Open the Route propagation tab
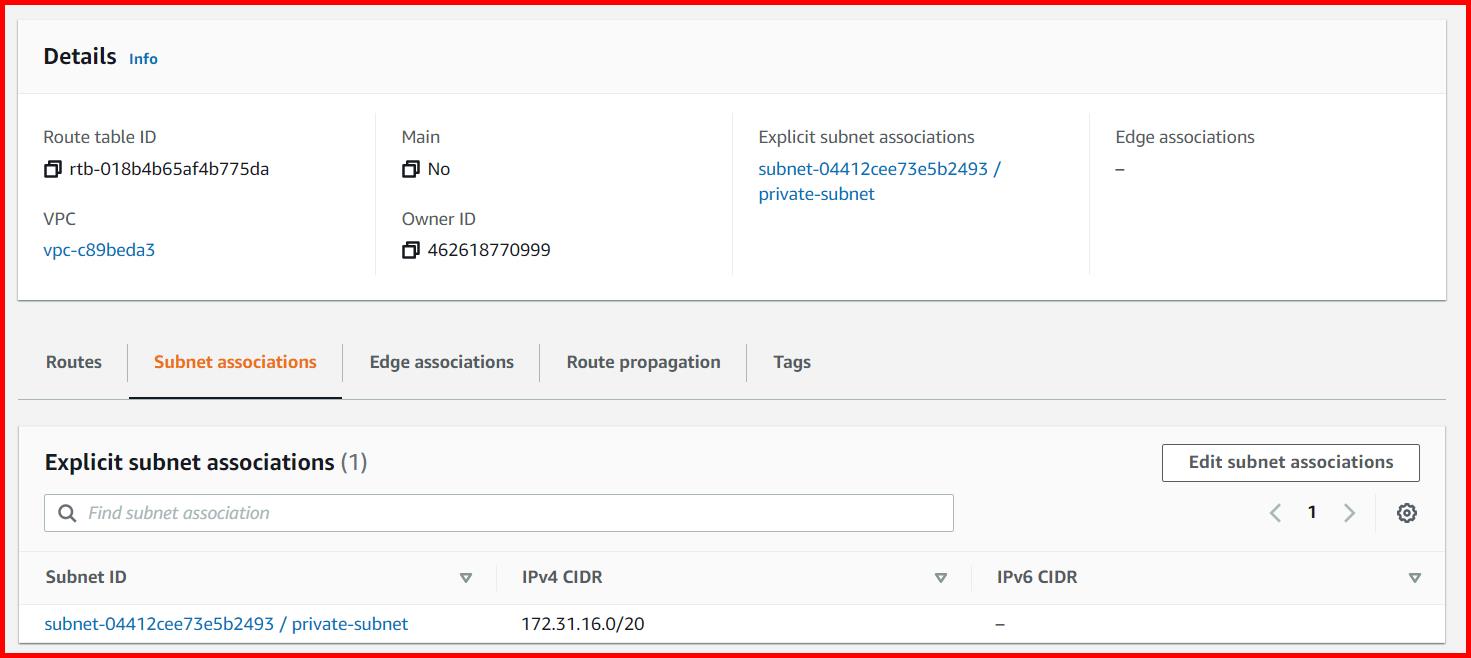This screenshot has height=658, width=1471. 643,362
